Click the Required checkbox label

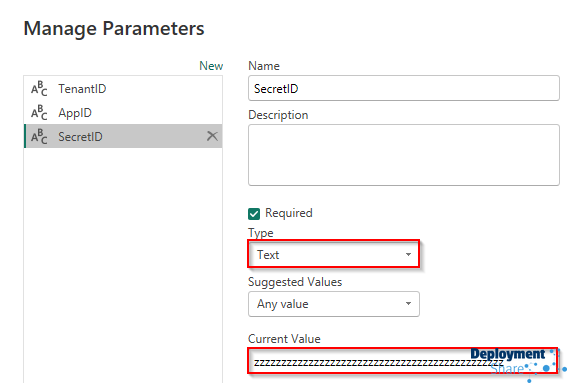(x=289, y=213)
